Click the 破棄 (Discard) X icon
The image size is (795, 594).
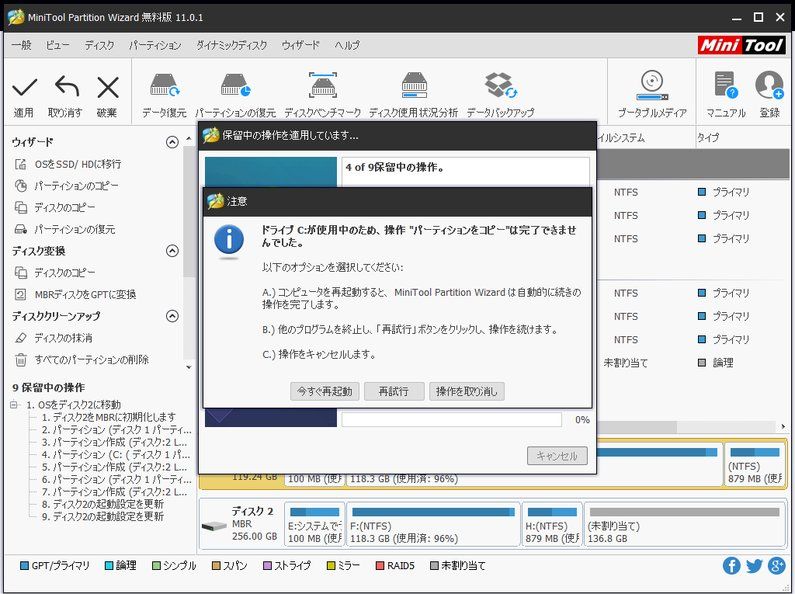(107, 88)
